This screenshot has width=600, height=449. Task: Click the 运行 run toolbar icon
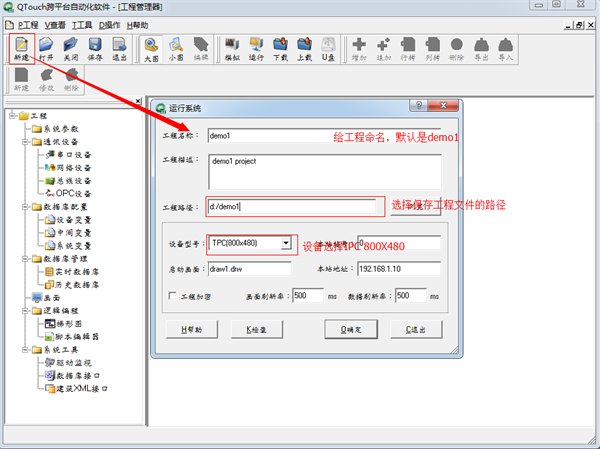tap(256, 48)
